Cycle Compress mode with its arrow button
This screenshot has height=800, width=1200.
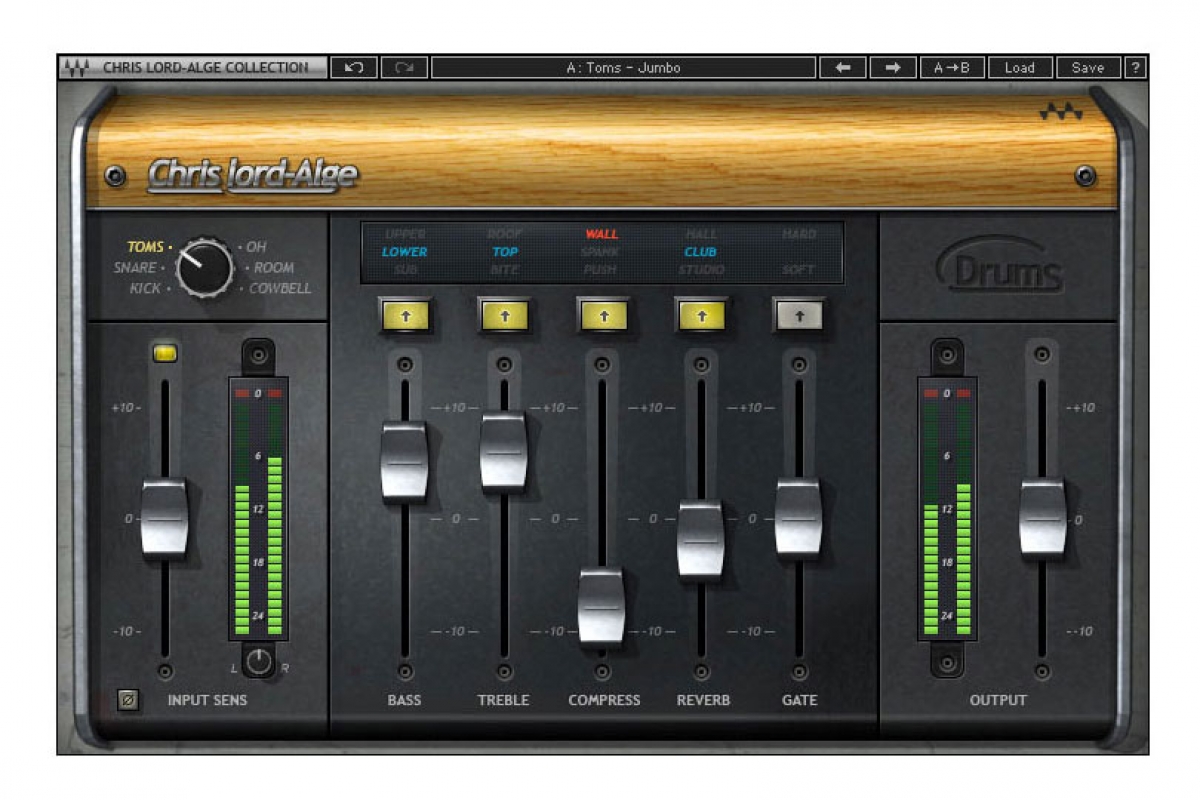click(603, 315)
